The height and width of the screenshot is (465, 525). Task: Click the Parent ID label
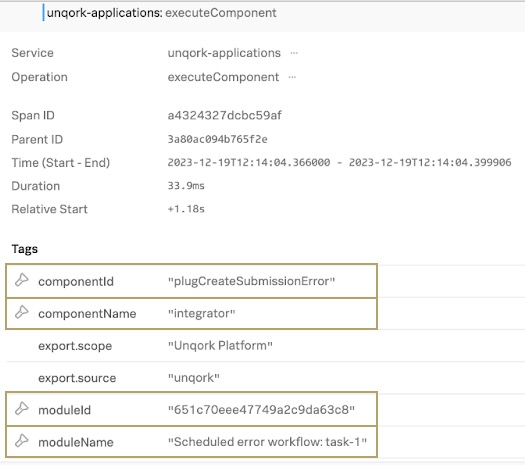37,139
